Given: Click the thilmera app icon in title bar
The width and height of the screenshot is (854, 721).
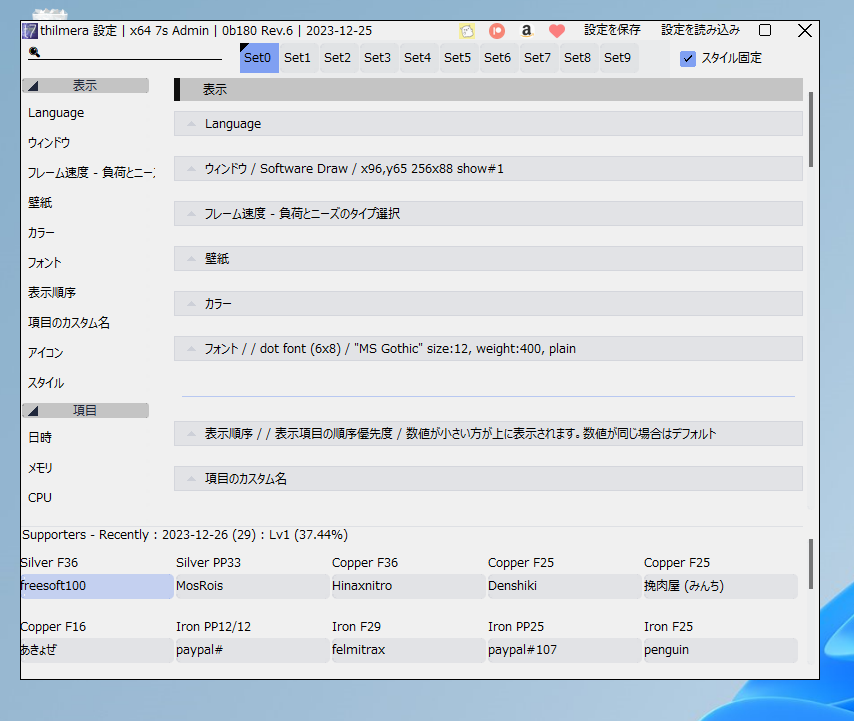Looking at the screenshot, I should point(29,31).
